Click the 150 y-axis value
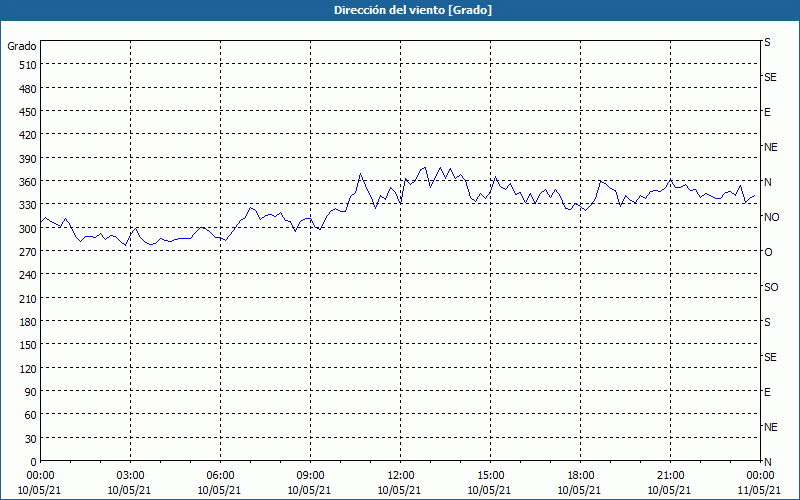800x500 pixels. click(x=29, y=345)
